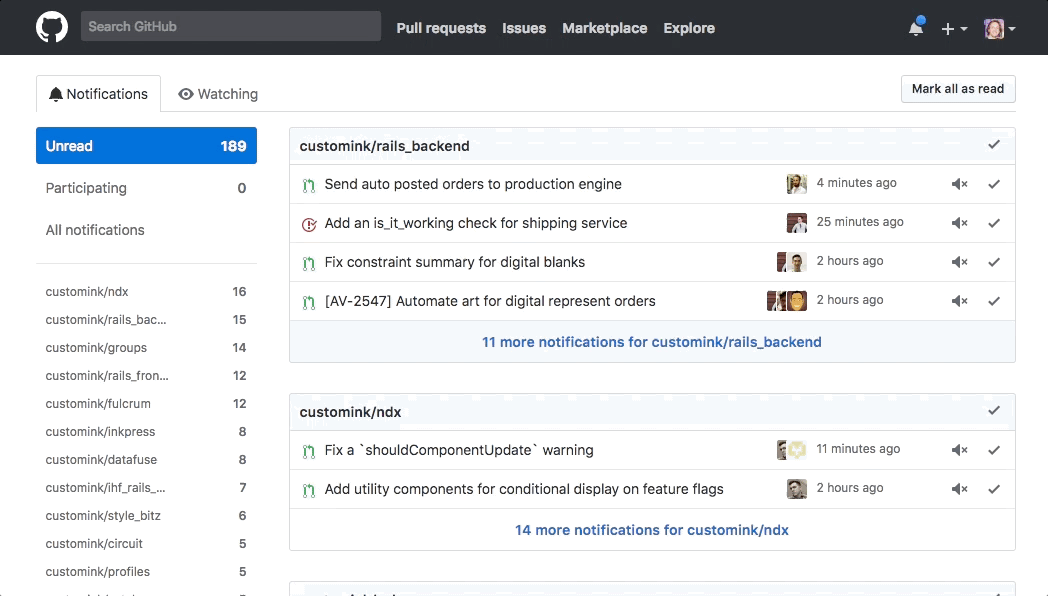
Task: Open 'Fix constraint summary for digital blanks' link
Action: (455, 262)
